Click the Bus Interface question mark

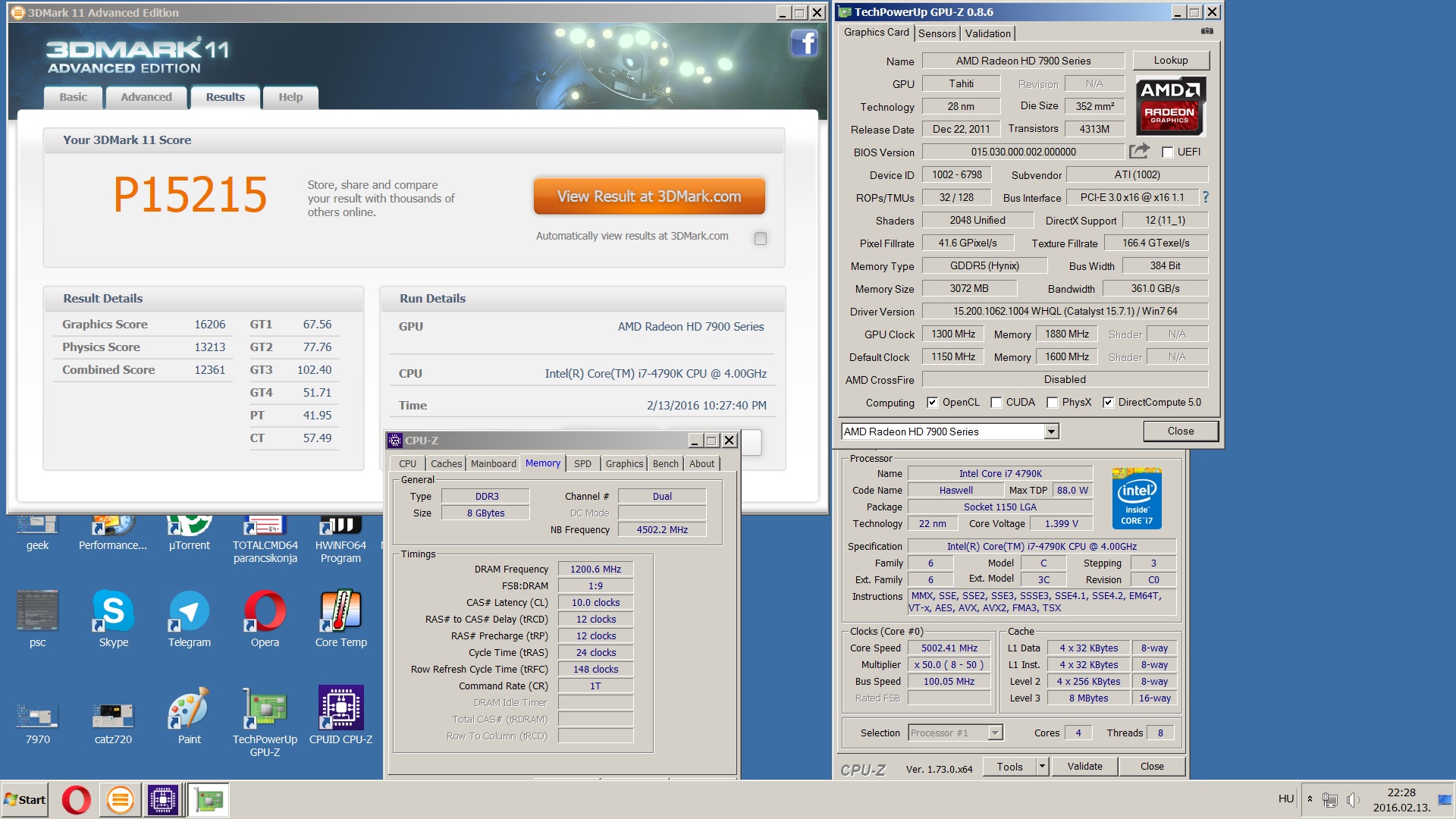[1205, 197]
